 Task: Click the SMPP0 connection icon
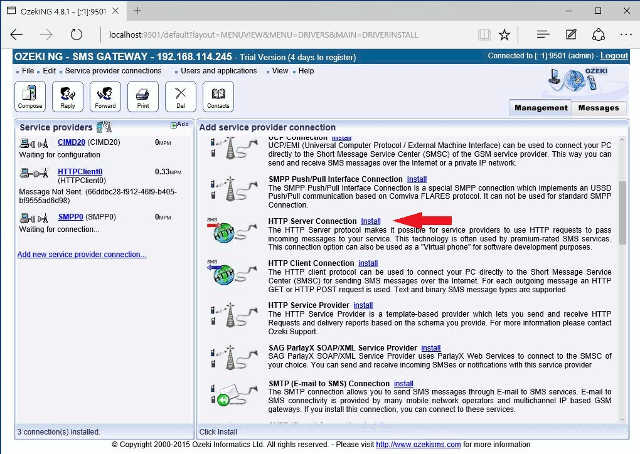[34, 218]
